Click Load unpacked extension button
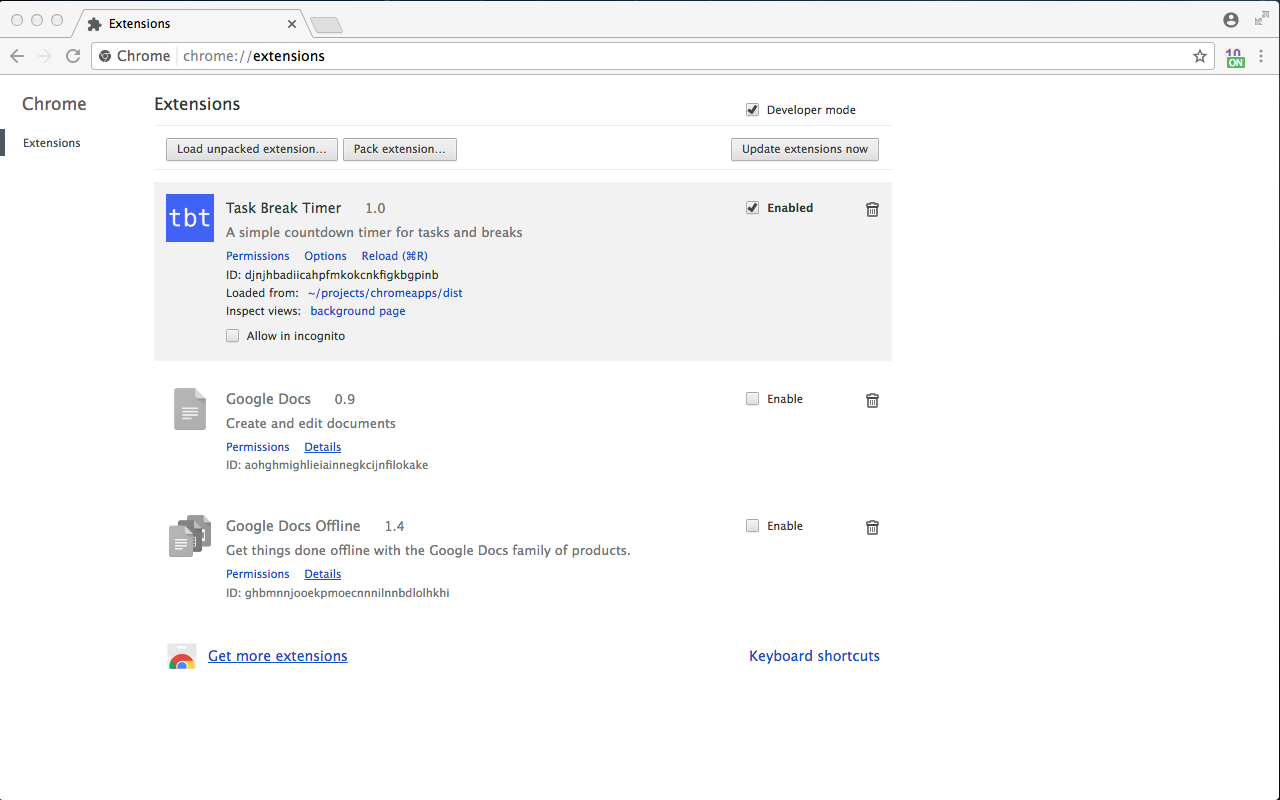 point(252,149)
